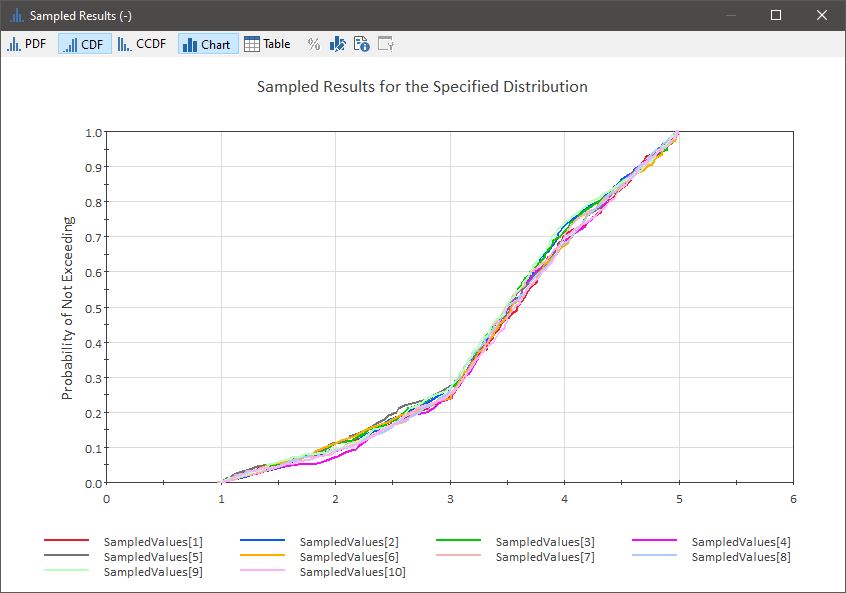Open chart style editor icon
846x593 pixels.
pyautogui.click(x=338, y=44)
